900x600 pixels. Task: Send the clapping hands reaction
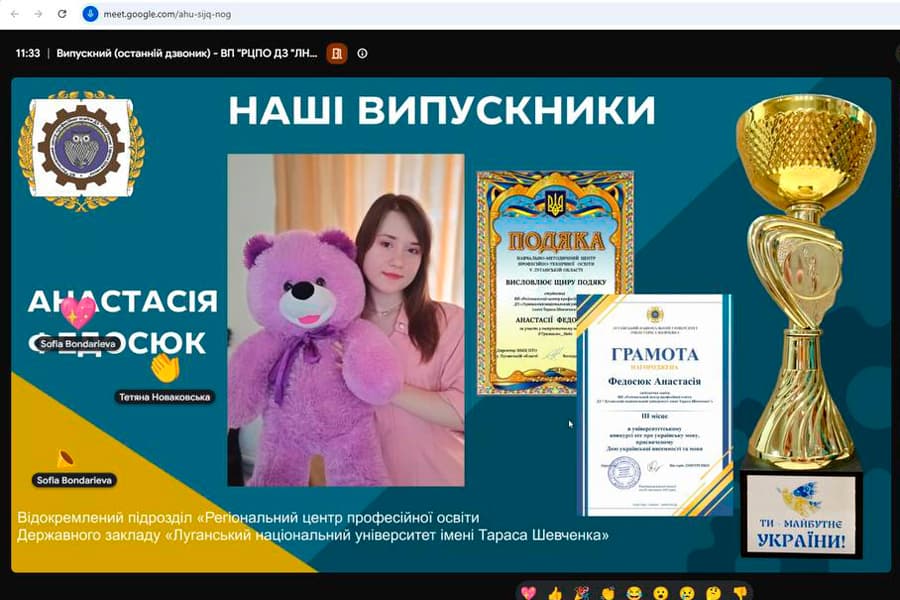pos(608,593)
